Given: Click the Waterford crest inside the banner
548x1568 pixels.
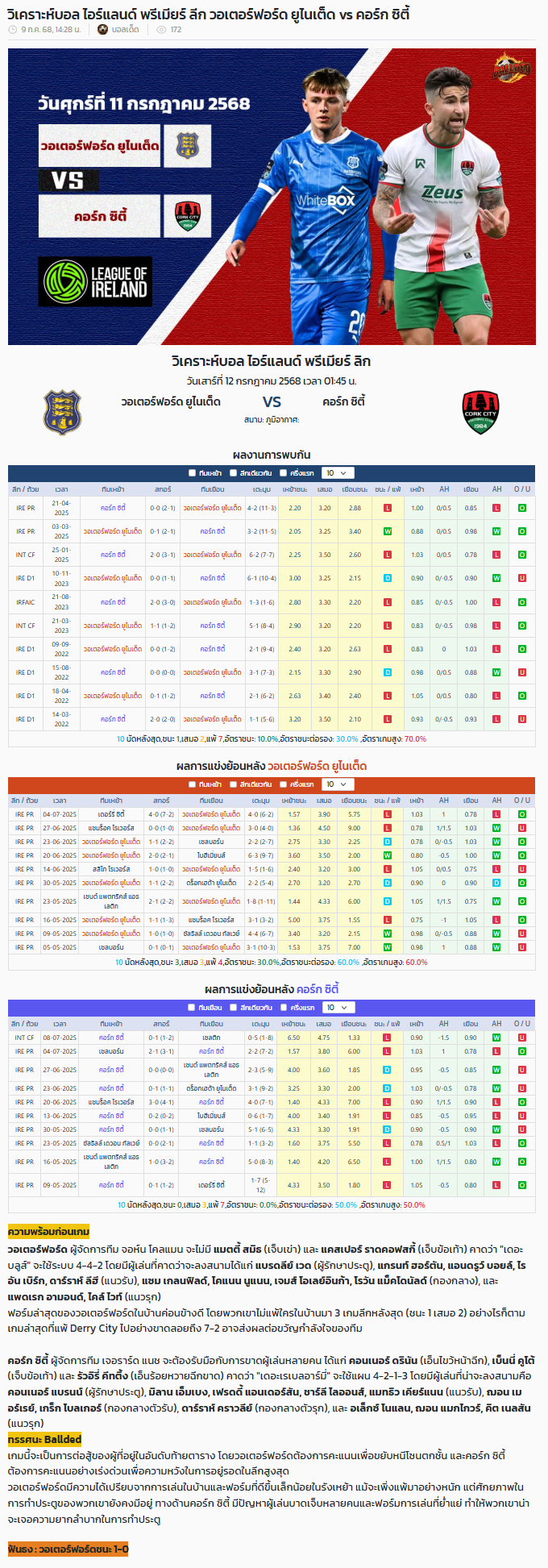Looking at the screenshot, I should point(187,146).
